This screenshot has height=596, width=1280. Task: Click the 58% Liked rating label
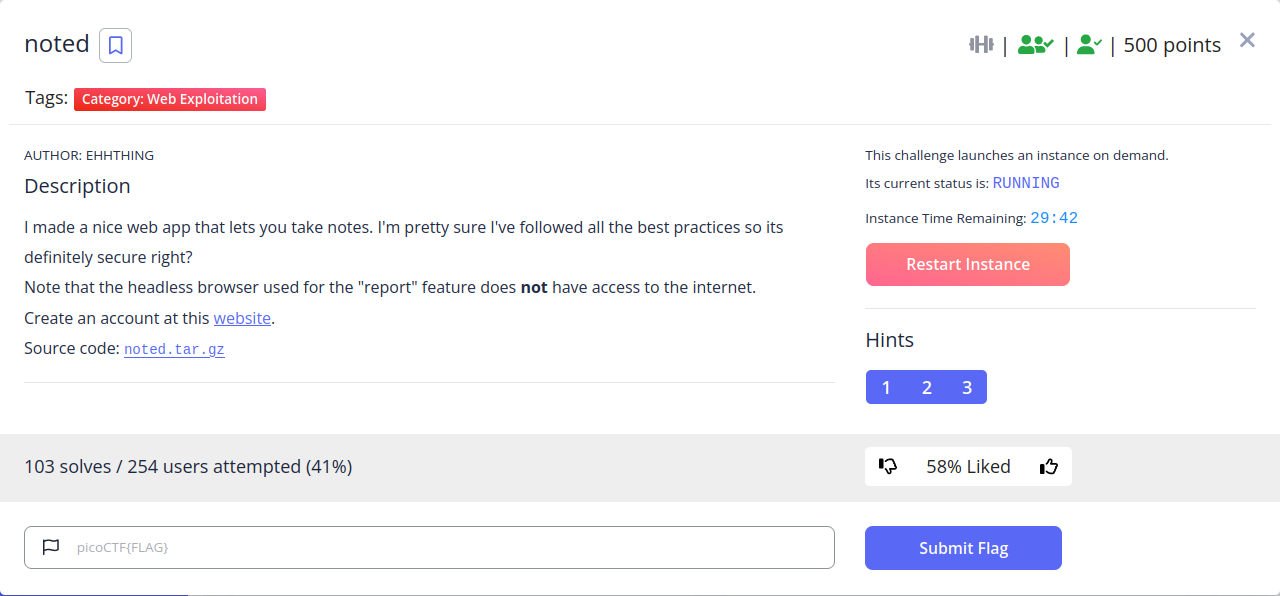(968, 466)
